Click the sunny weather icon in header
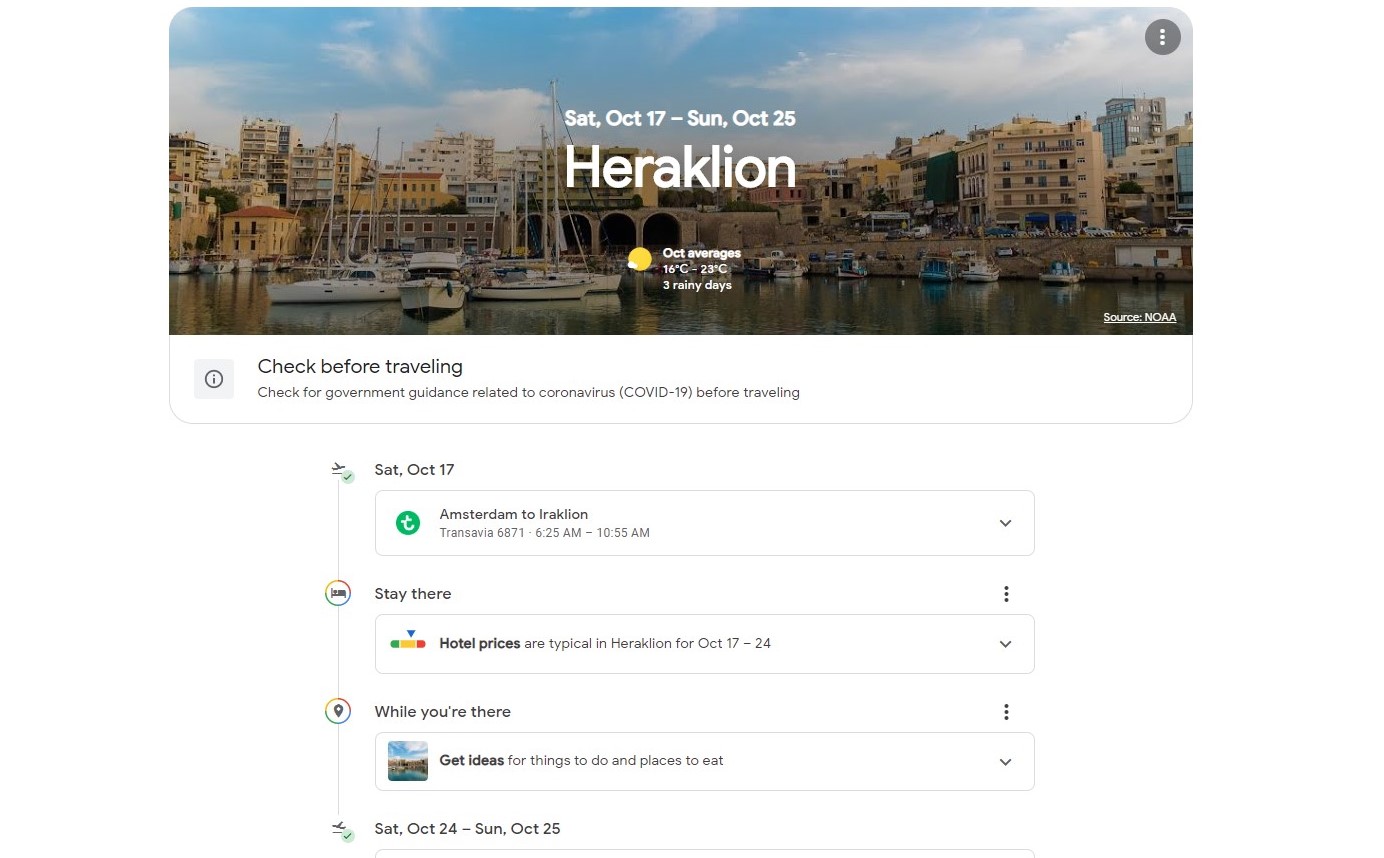Viewport: 1384px width, 858px height. pos(640,261)
